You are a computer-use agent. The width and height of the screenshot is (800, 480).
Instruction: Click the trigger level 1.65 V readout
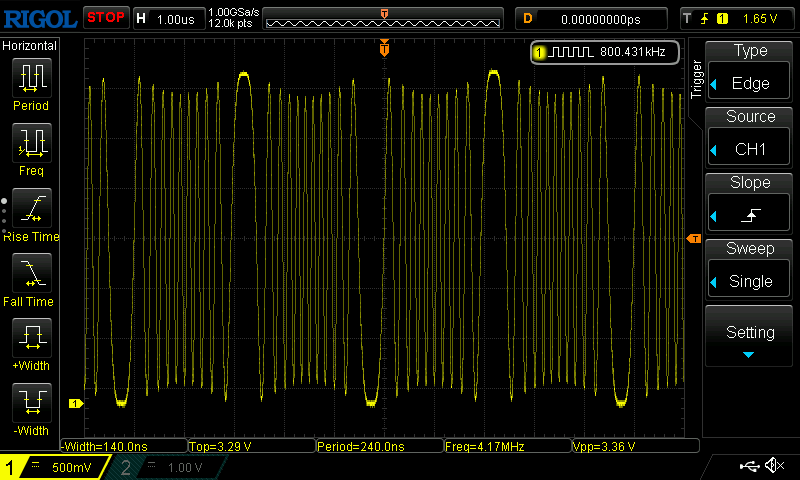pyautogui.click(x=760, y=19)
